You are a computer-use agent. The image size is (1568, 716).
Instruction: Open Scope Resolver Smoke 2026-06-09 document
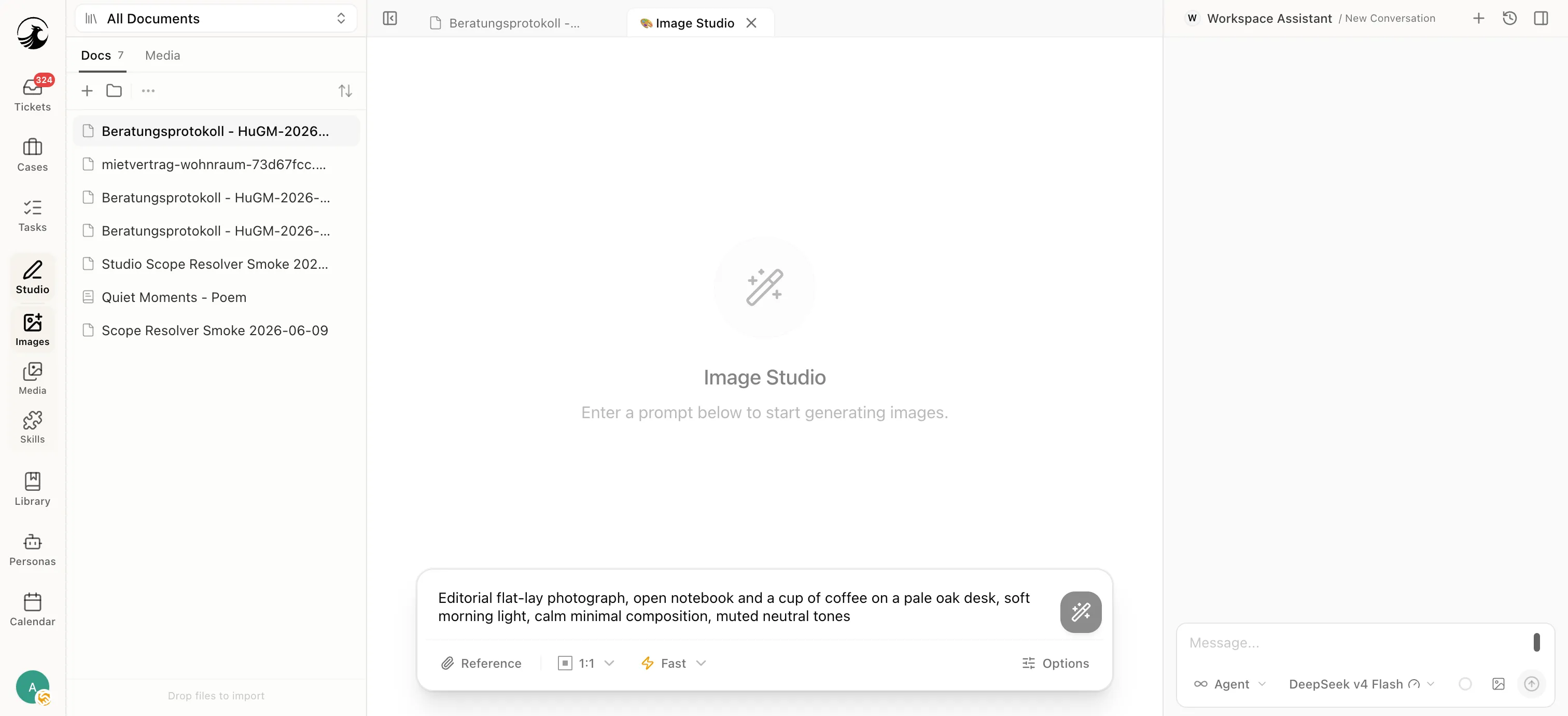click(x=216, y=331)
